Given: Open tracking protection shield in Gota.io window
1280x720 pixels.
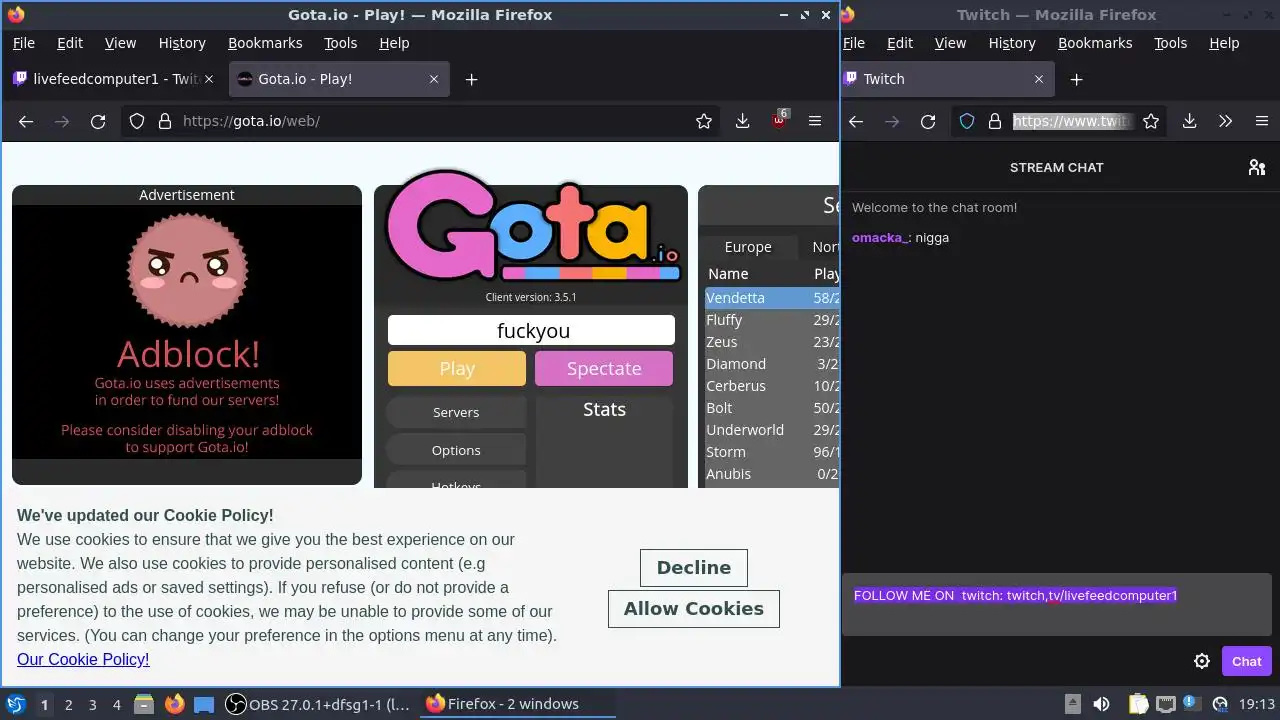Looking at the screenshot, I should point(137,121).
